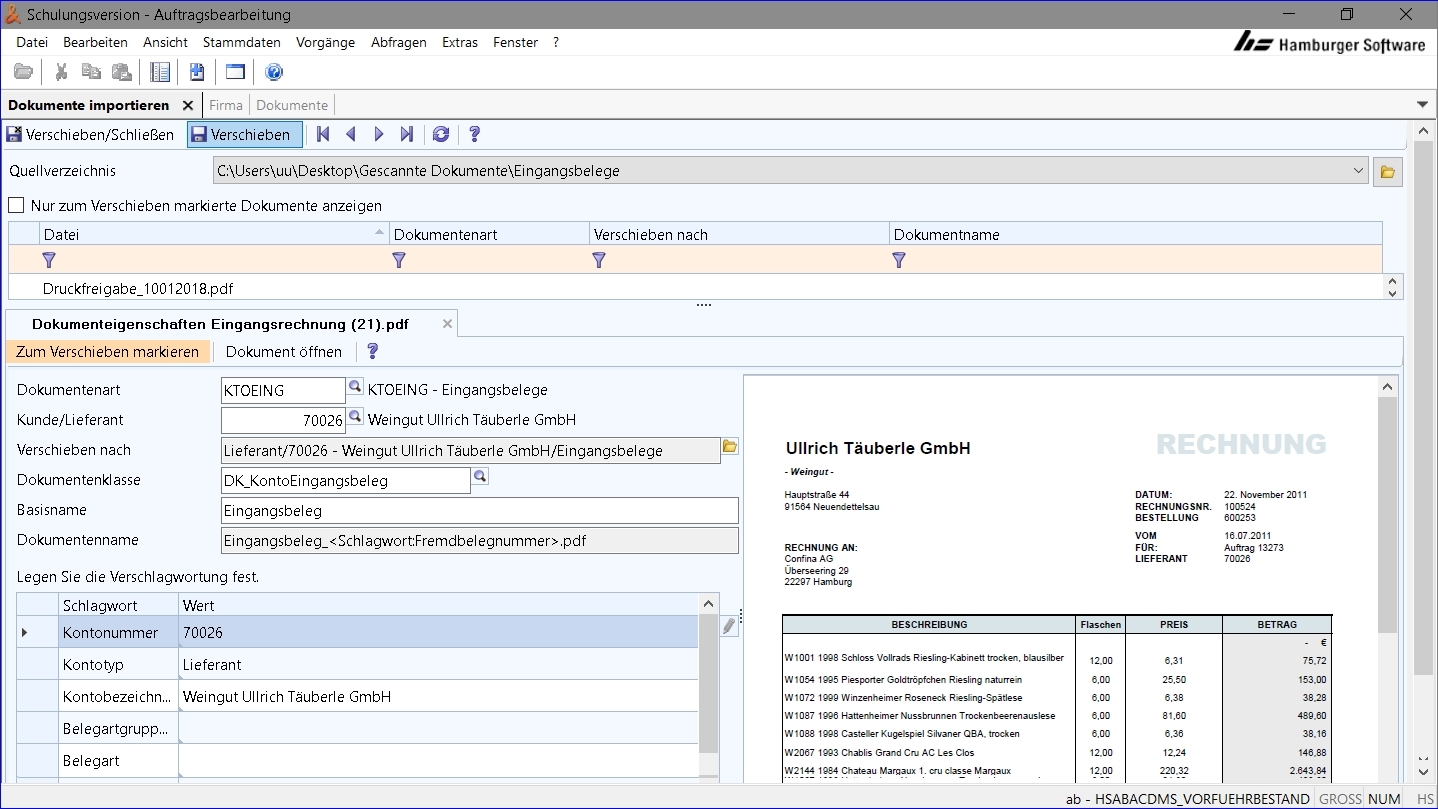Open the Abfragen menu
The height and width of the screenshot is (809, 1438).
tap(398, 43)
